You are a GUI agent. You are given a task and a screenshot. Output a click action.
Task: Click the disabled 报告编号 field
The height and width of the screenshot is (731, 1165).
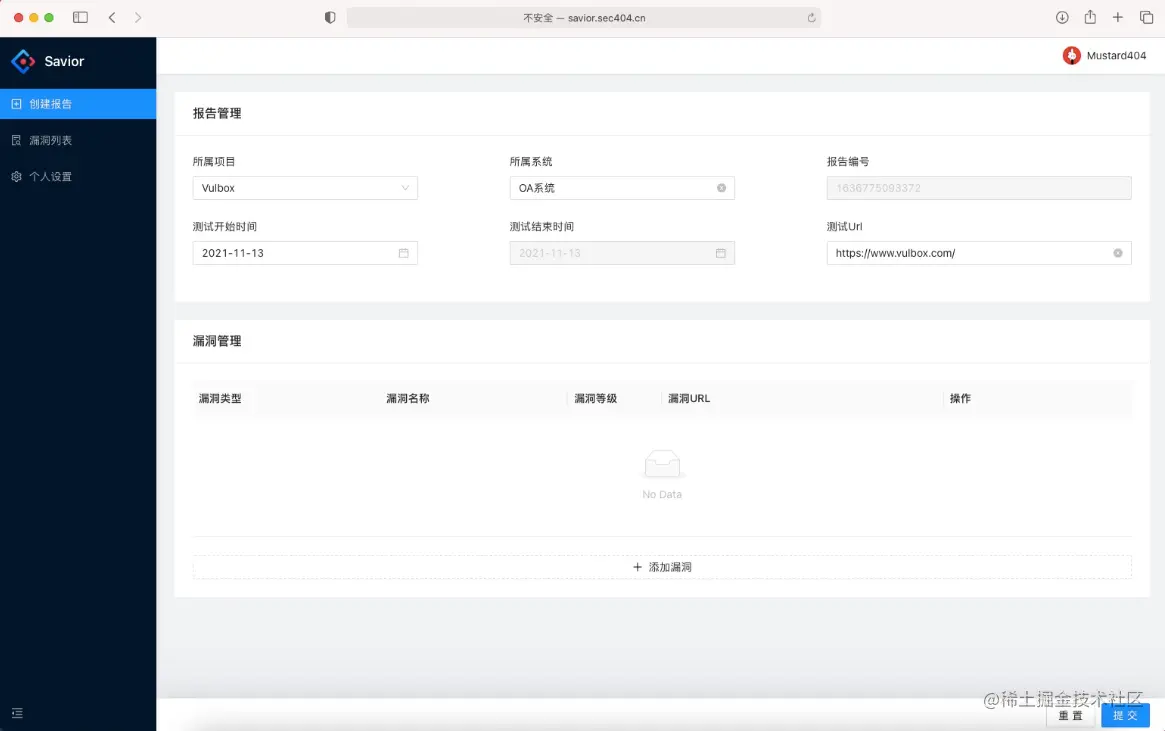point(979,188)
